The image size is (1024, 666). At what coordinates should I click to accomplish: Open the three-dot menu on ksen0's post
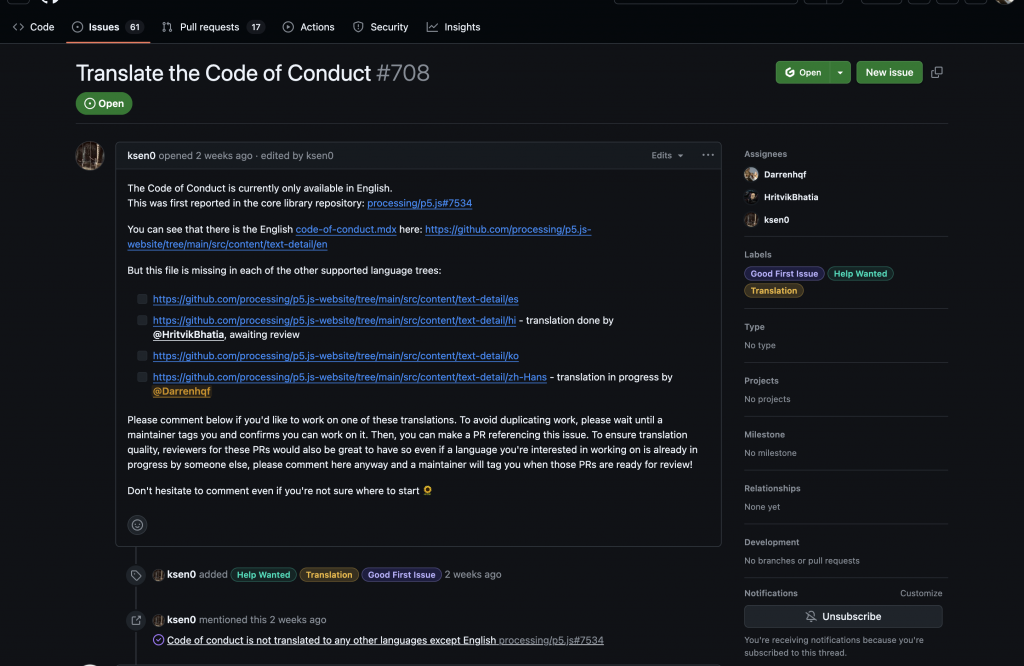(707, 155)
